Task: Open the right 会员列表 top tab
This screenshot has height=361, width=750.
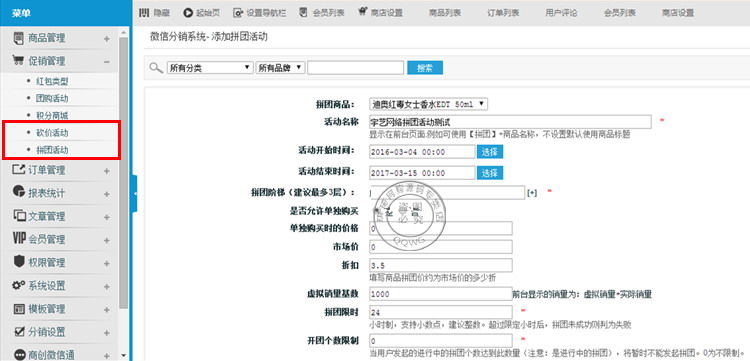Action: pos(619,13)
